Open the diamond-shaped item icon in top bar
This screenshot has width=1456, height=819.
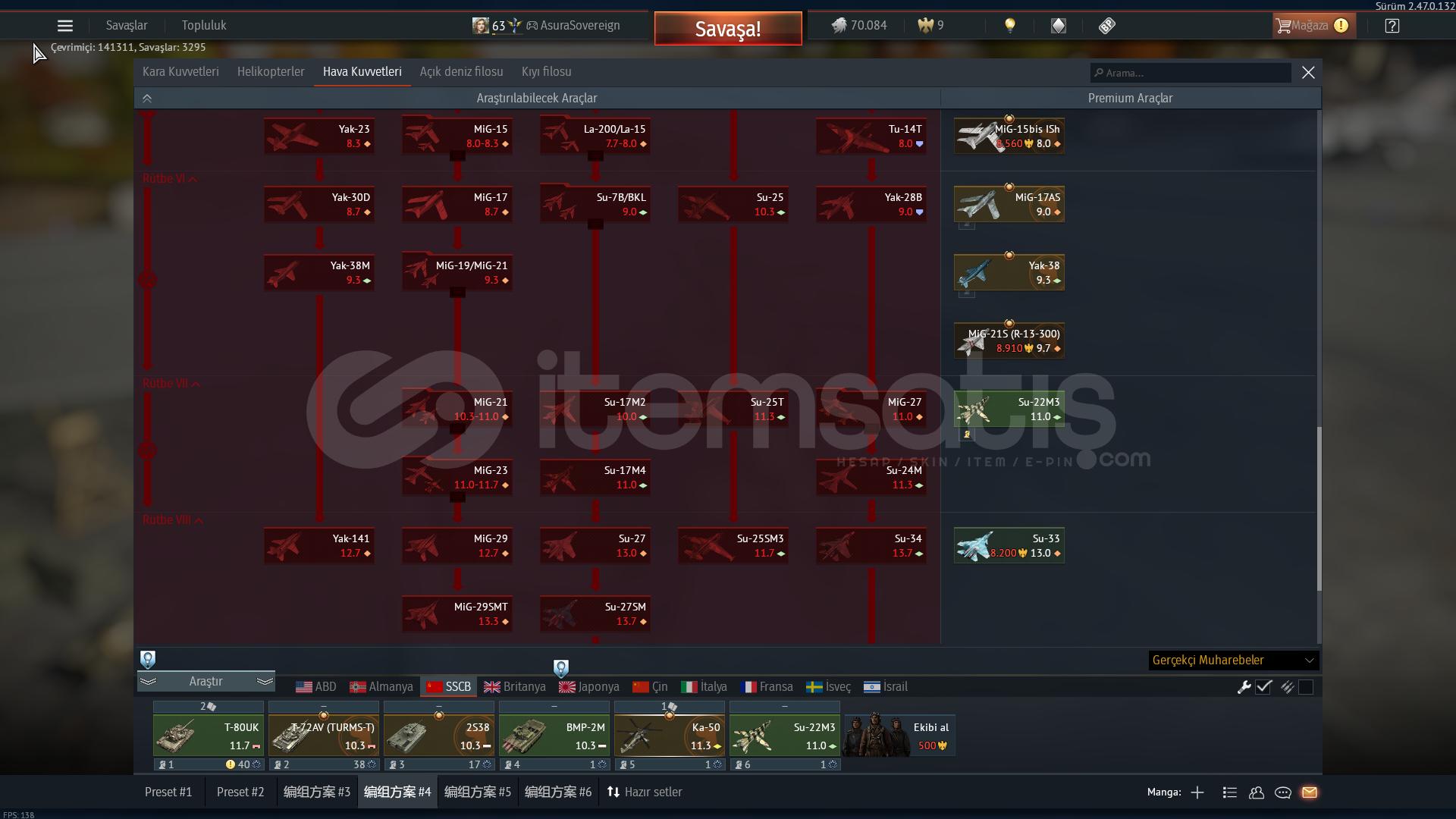[x=1059, y=26]
